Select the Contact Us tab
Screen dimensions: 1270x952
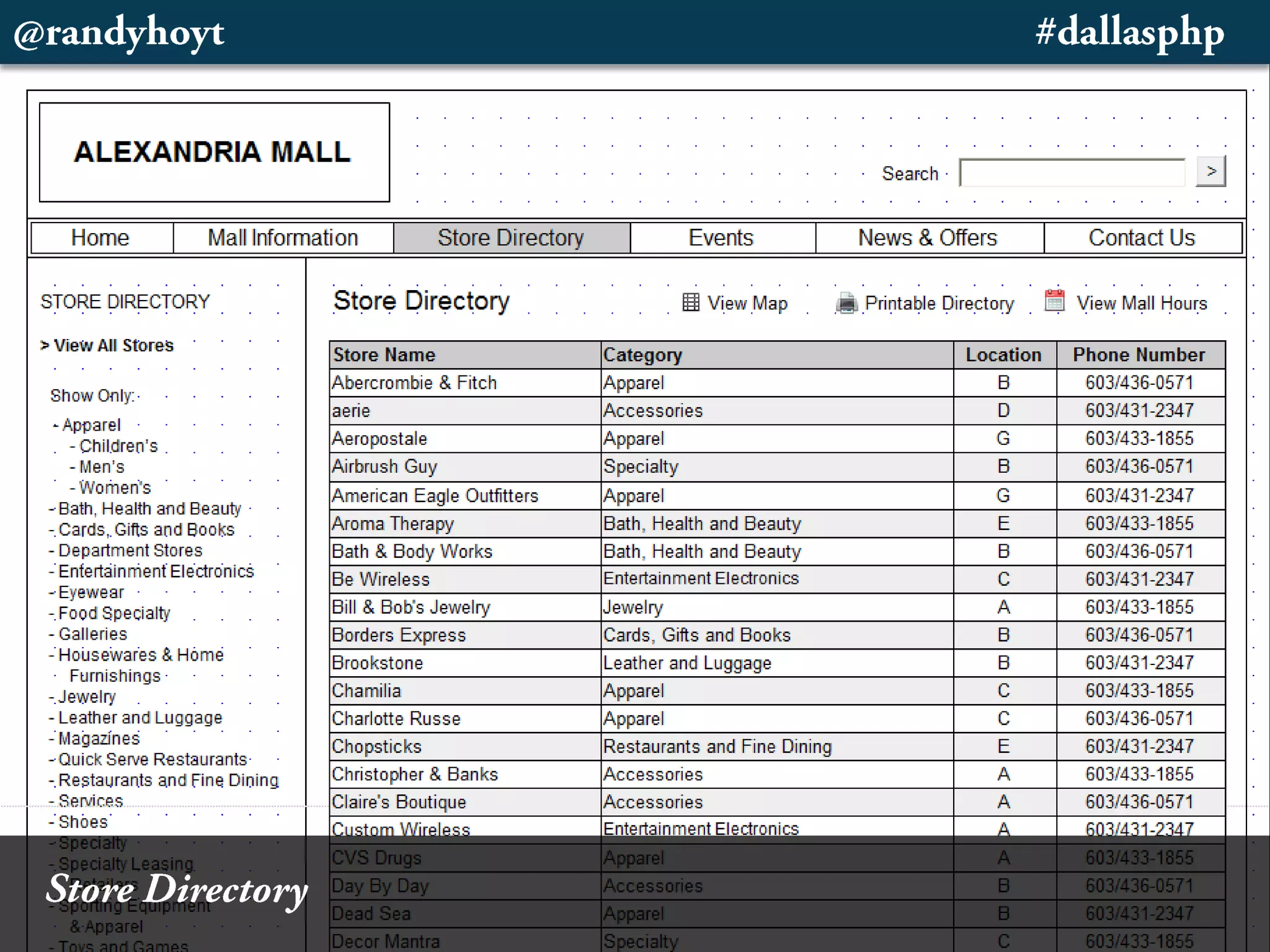point(1142,238)
